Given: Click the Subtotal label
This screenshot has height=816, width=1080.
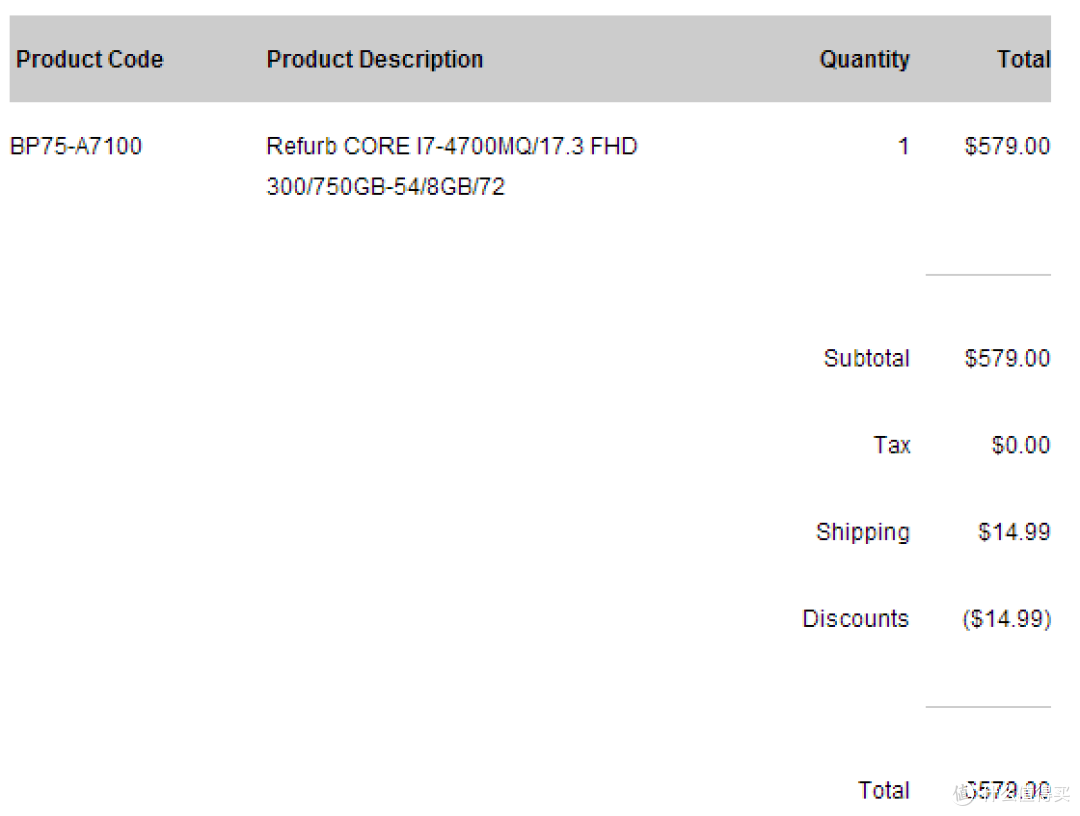Looking at the screenshot, I should (866, 358).
